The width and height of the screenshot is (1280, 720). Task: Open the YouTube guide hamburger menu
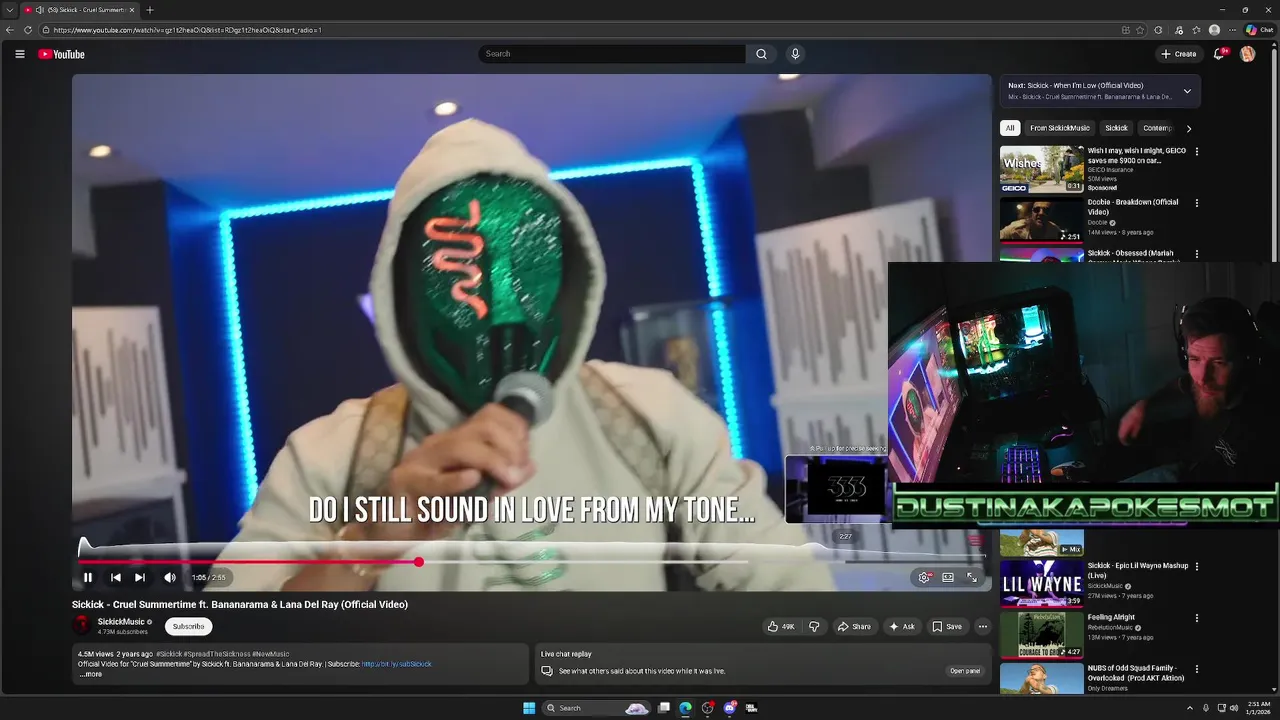pos(20,54)
